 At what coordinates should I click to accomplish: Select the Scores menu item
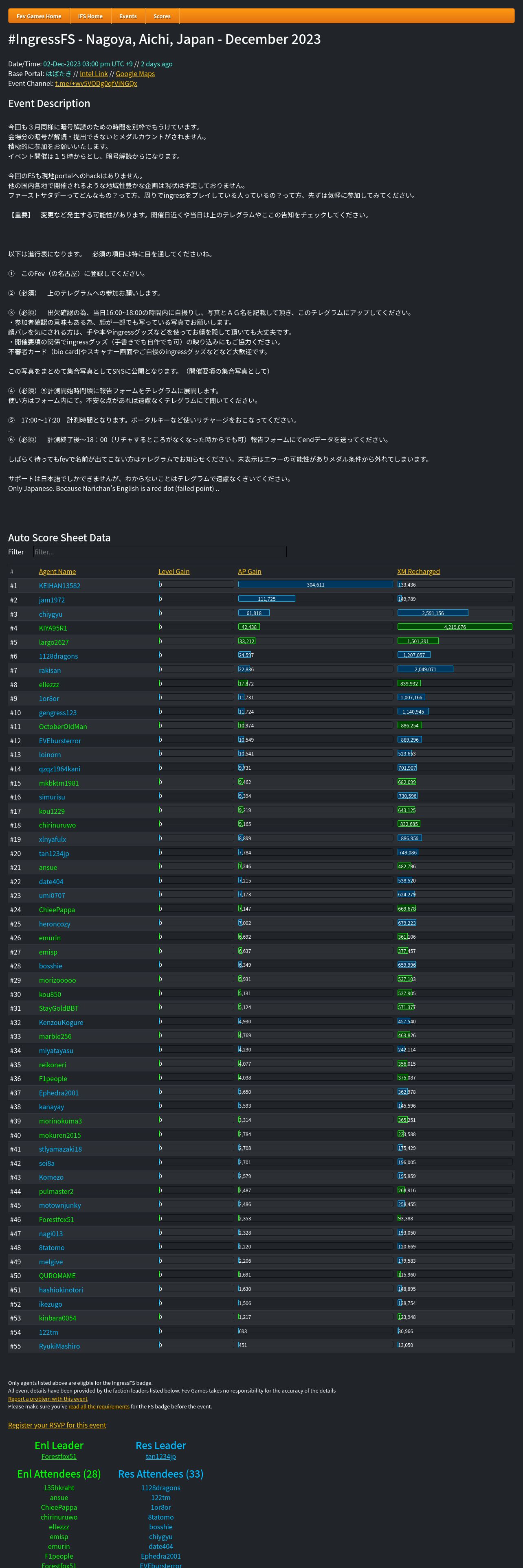pos(162,16)
